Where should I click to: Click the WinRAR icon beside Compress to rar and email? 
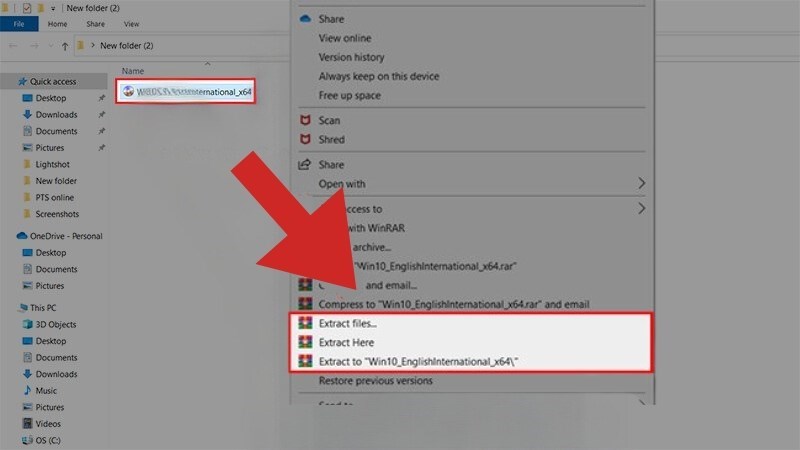(x=305, y=304)
